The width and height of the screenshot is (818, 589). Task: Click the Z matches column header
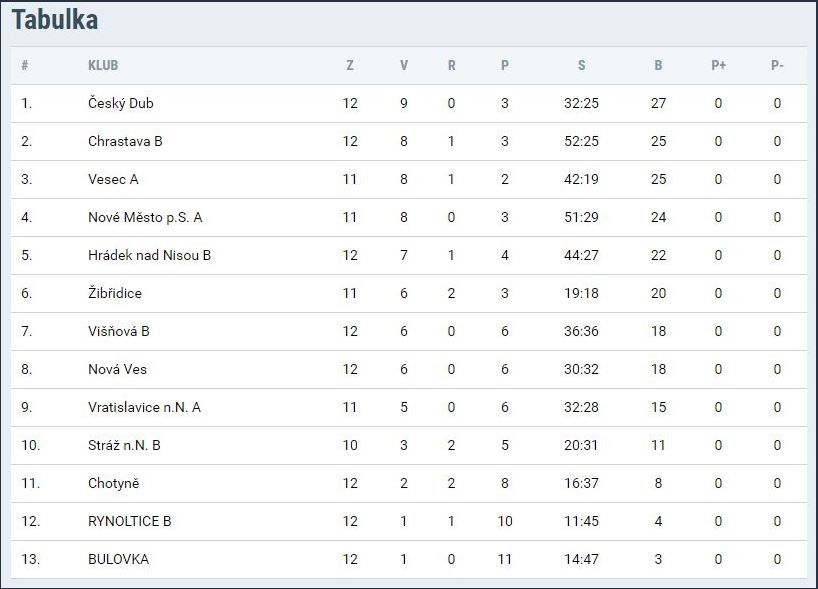tap(350, 65)
